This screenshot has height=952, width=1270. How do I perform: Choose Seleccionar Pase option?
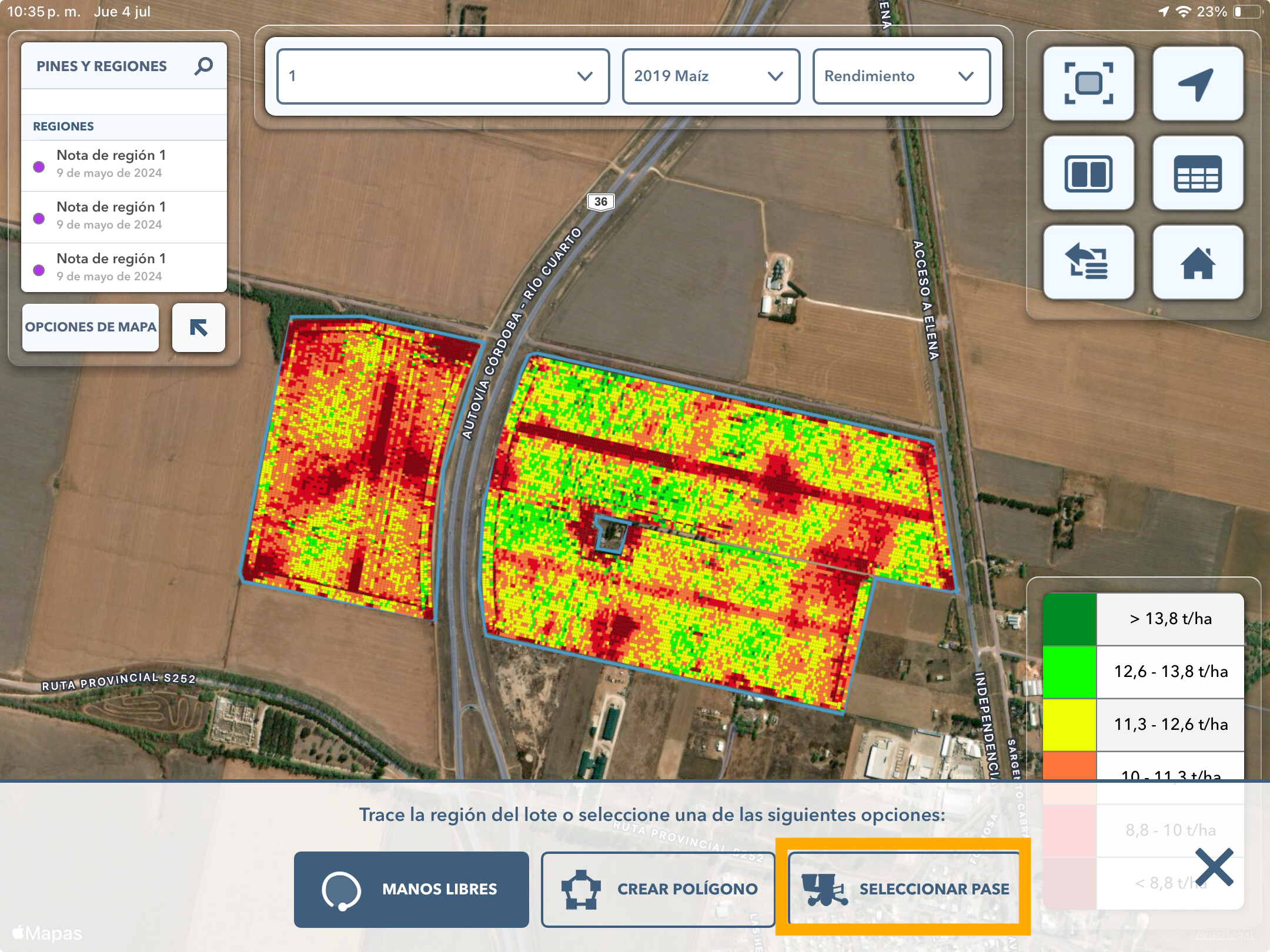(x=904, y=889)
